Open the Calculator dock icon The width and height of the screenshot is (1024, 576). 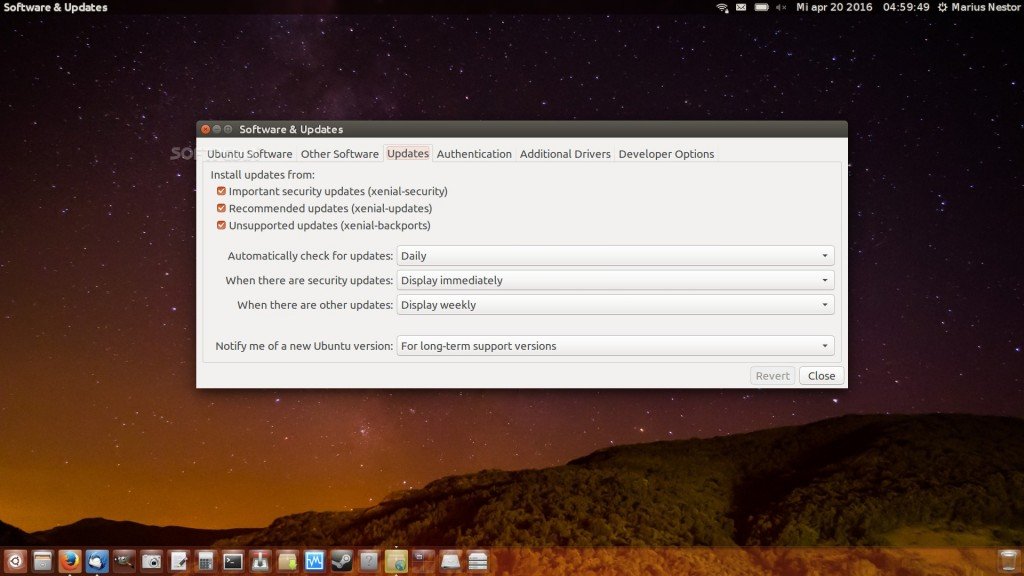206,561
